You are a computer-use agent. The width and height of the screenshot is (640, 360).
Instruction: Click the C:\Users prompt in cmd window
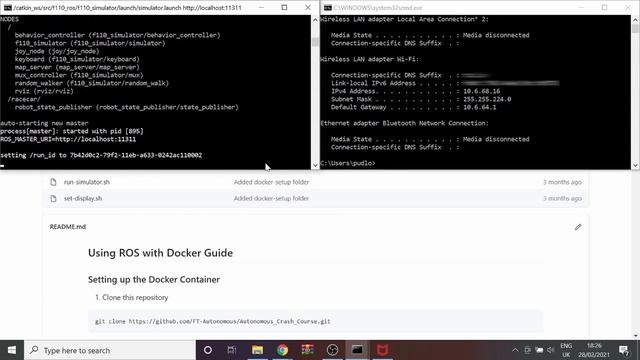347,163
